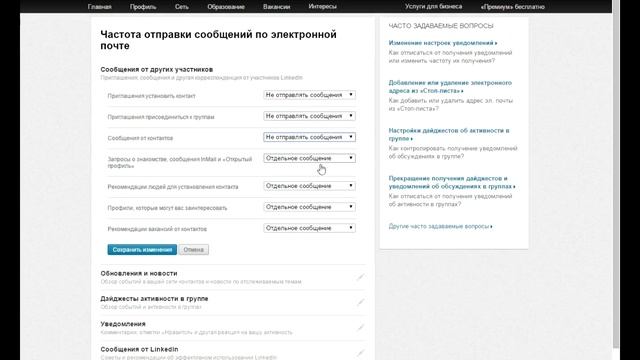Open the Сеть menu item
The width and height of the screenshot is (640, 360).
(182, 7)
